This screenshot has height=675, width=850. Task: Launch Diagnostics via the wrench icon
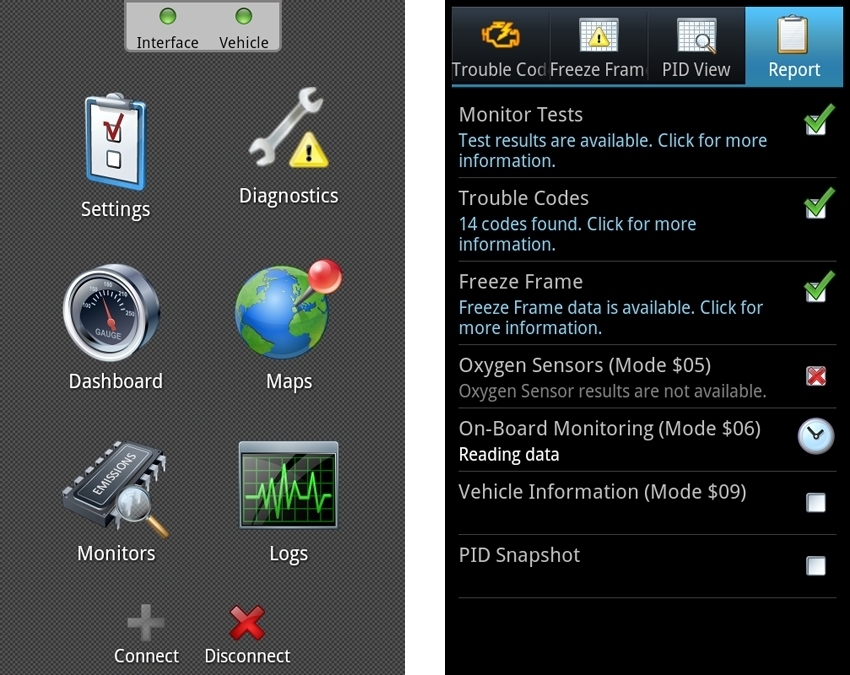288,128
